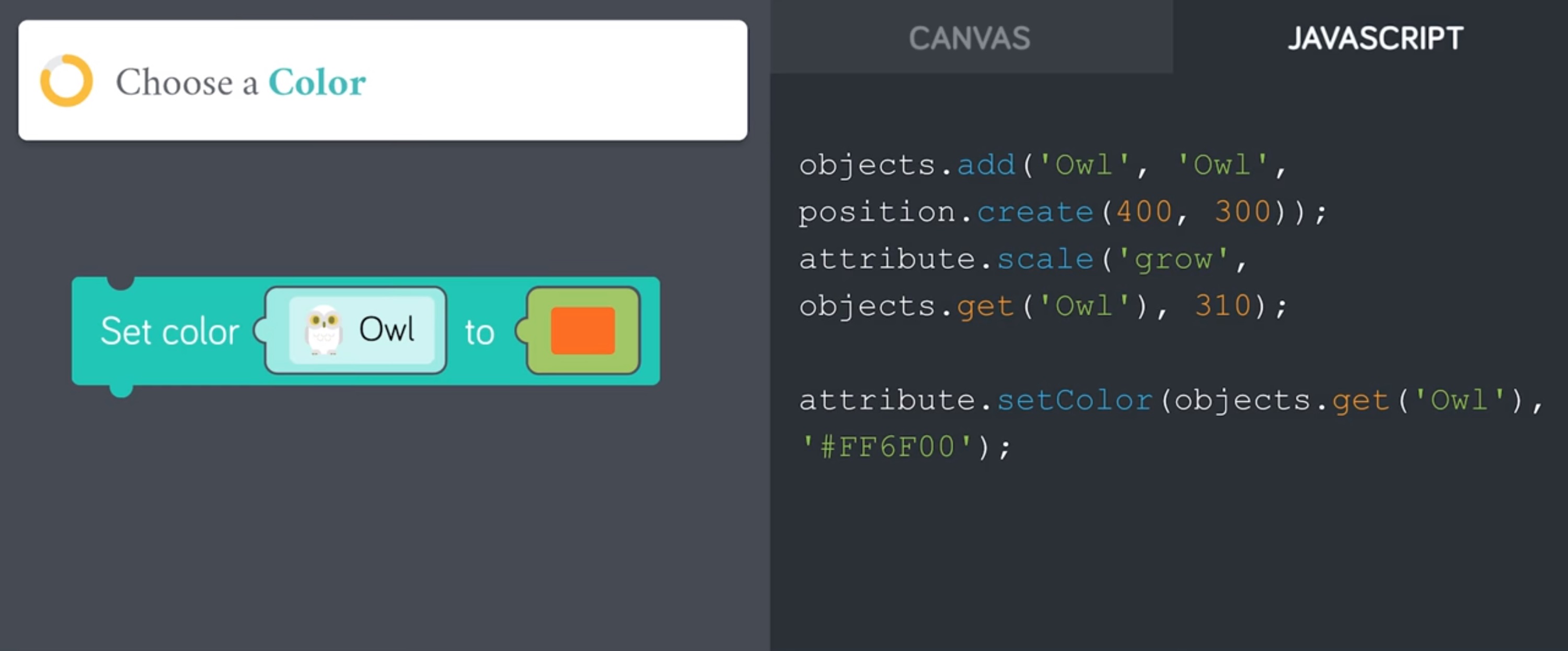The image size is (1568, 651).
Task: Click 'scale' in attribute.scale code line
Action: point(1045,259)
